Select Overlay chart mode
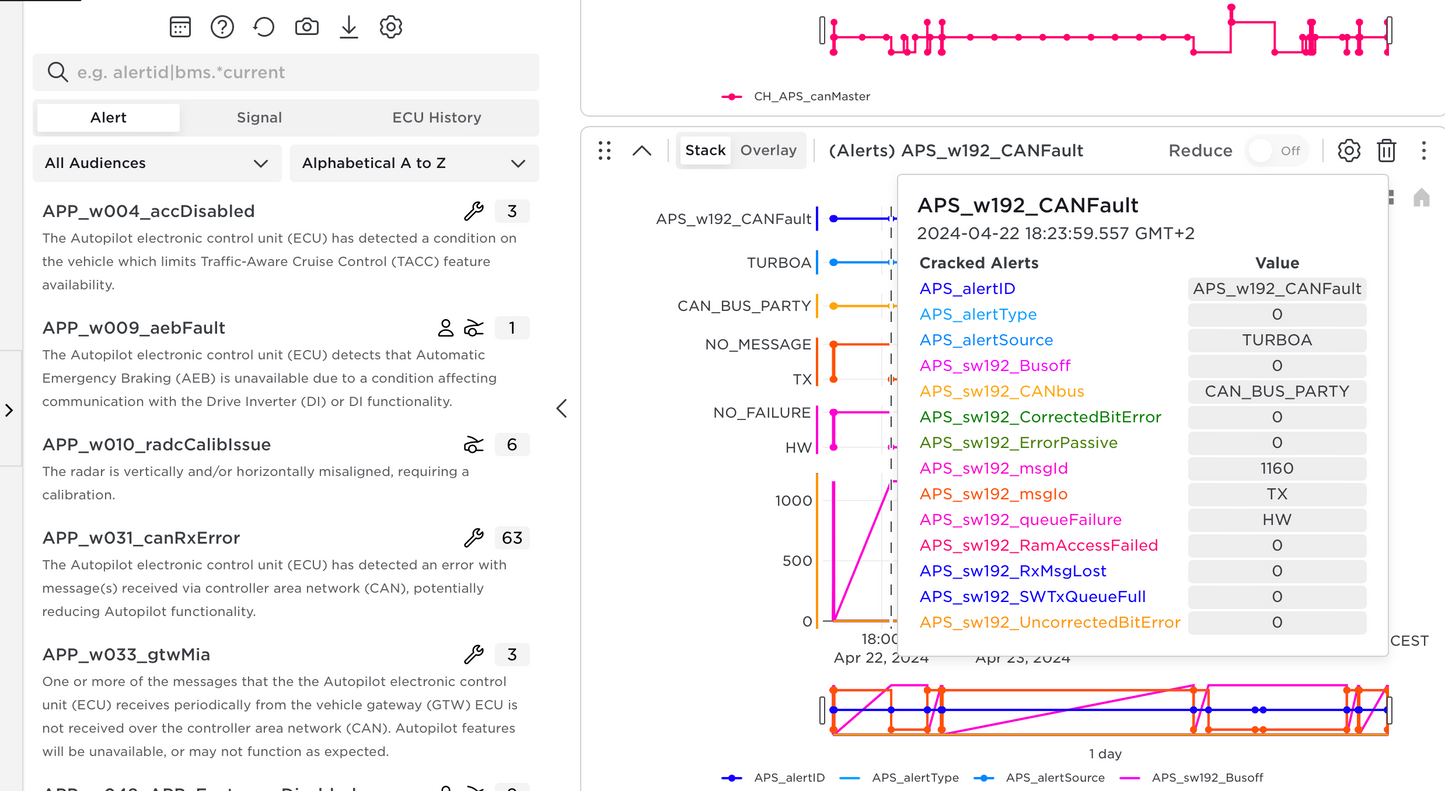Screen dimensions: 1445x791 coord(768,150)
